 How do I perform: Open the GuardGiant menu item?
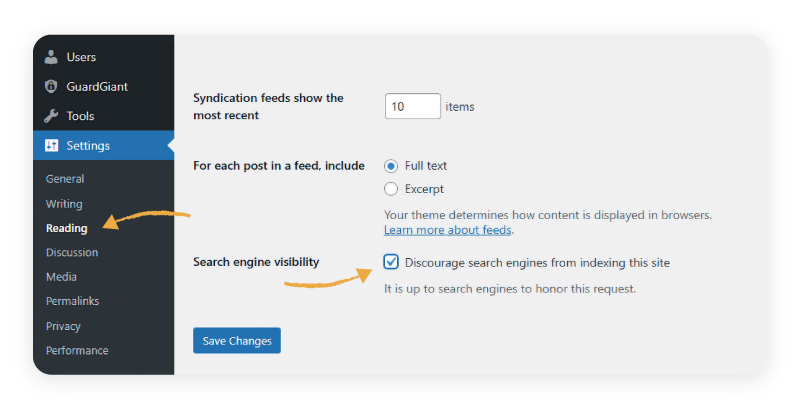pos(95,87)
